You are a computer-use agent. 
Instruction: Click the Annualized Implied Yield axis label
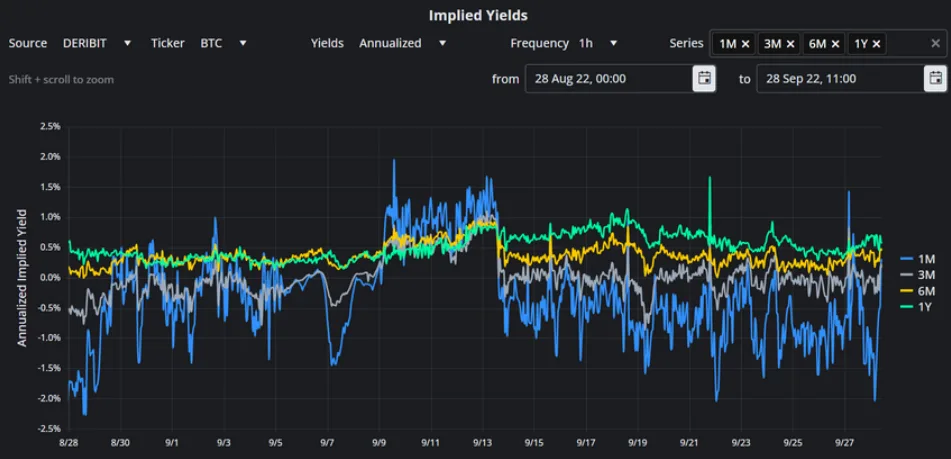click(x=22, y=278)
